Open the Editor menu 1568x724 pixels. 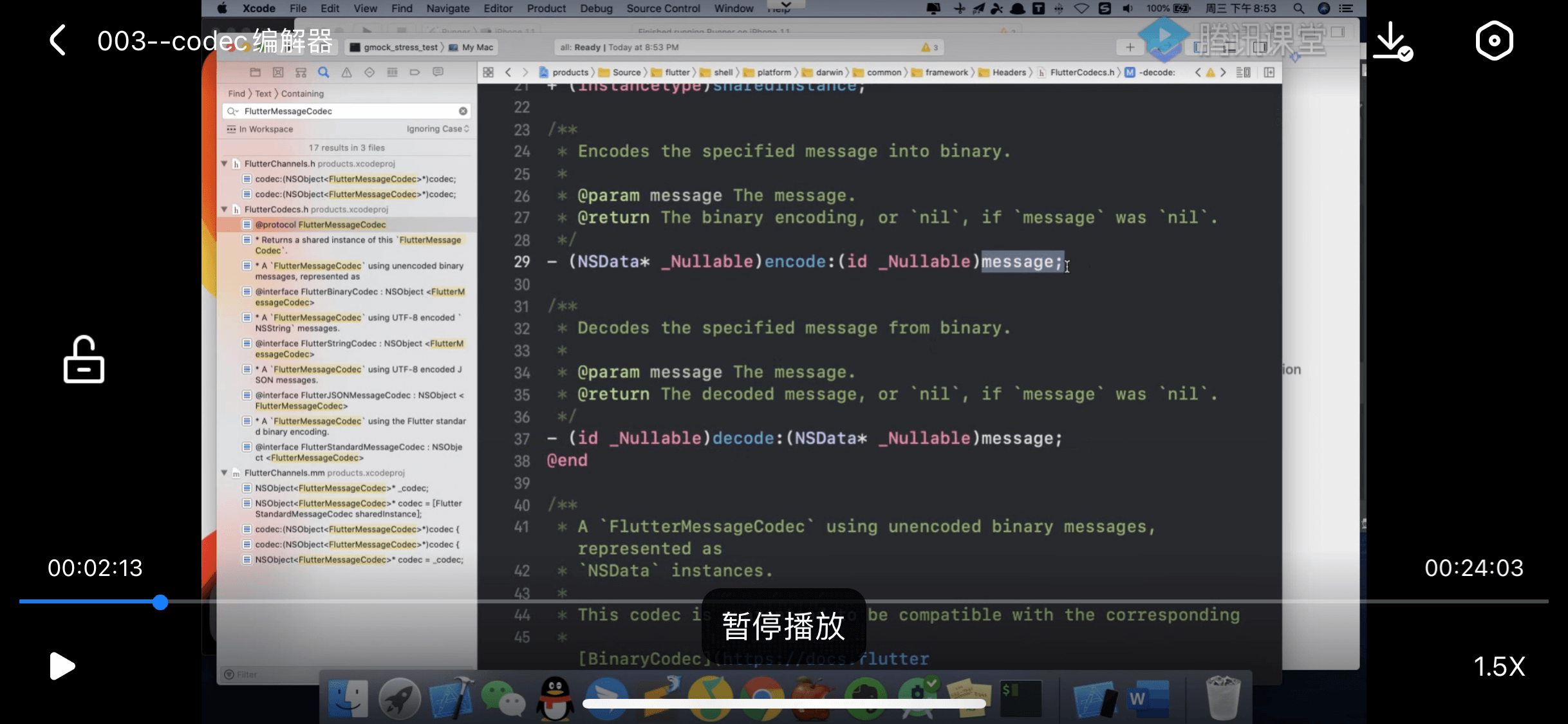[498, 8]
